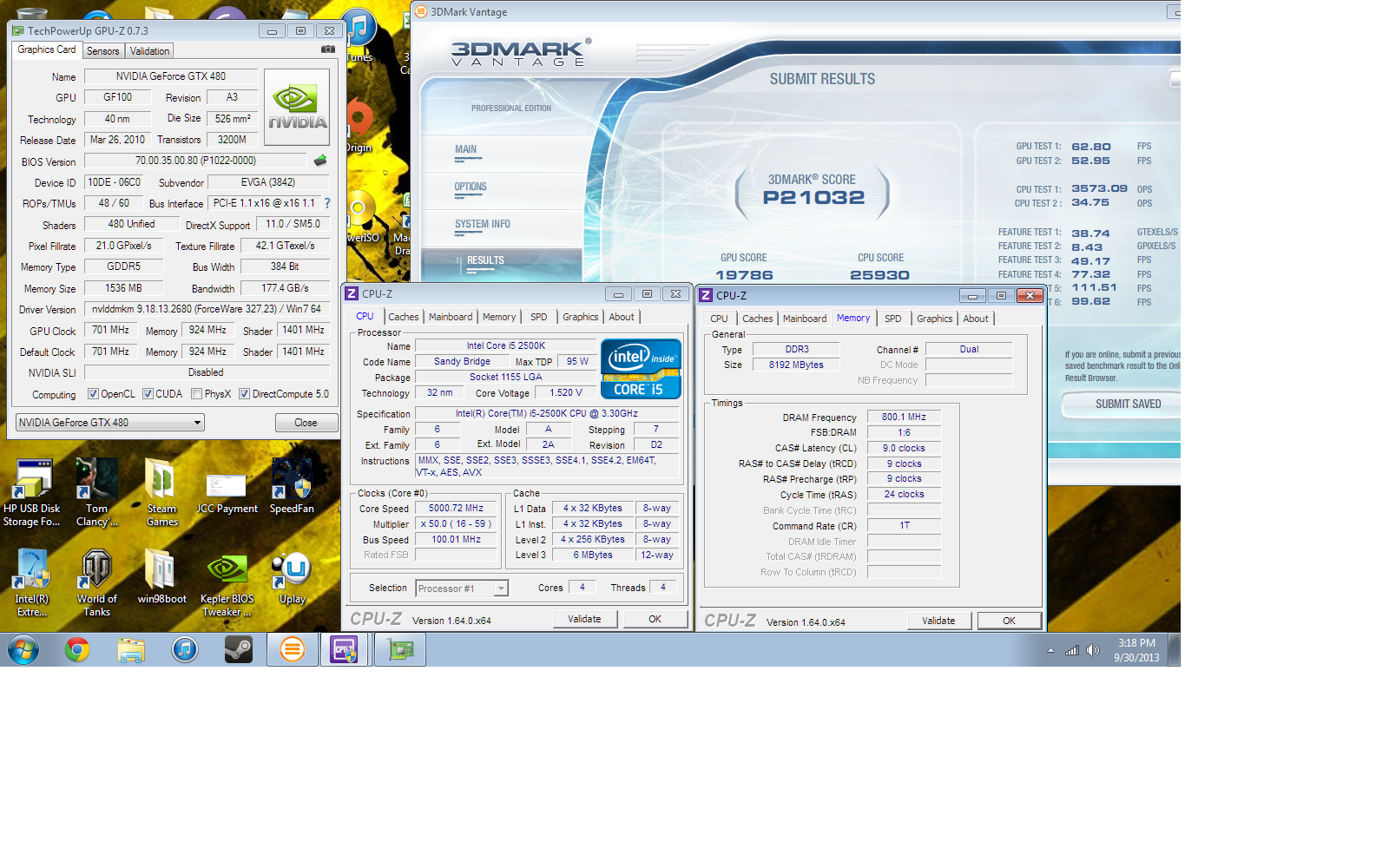Launch SpeedFan from the desktop
Image resolution: width=1389 pixels, height=868 pixels.
pos(292,486)
